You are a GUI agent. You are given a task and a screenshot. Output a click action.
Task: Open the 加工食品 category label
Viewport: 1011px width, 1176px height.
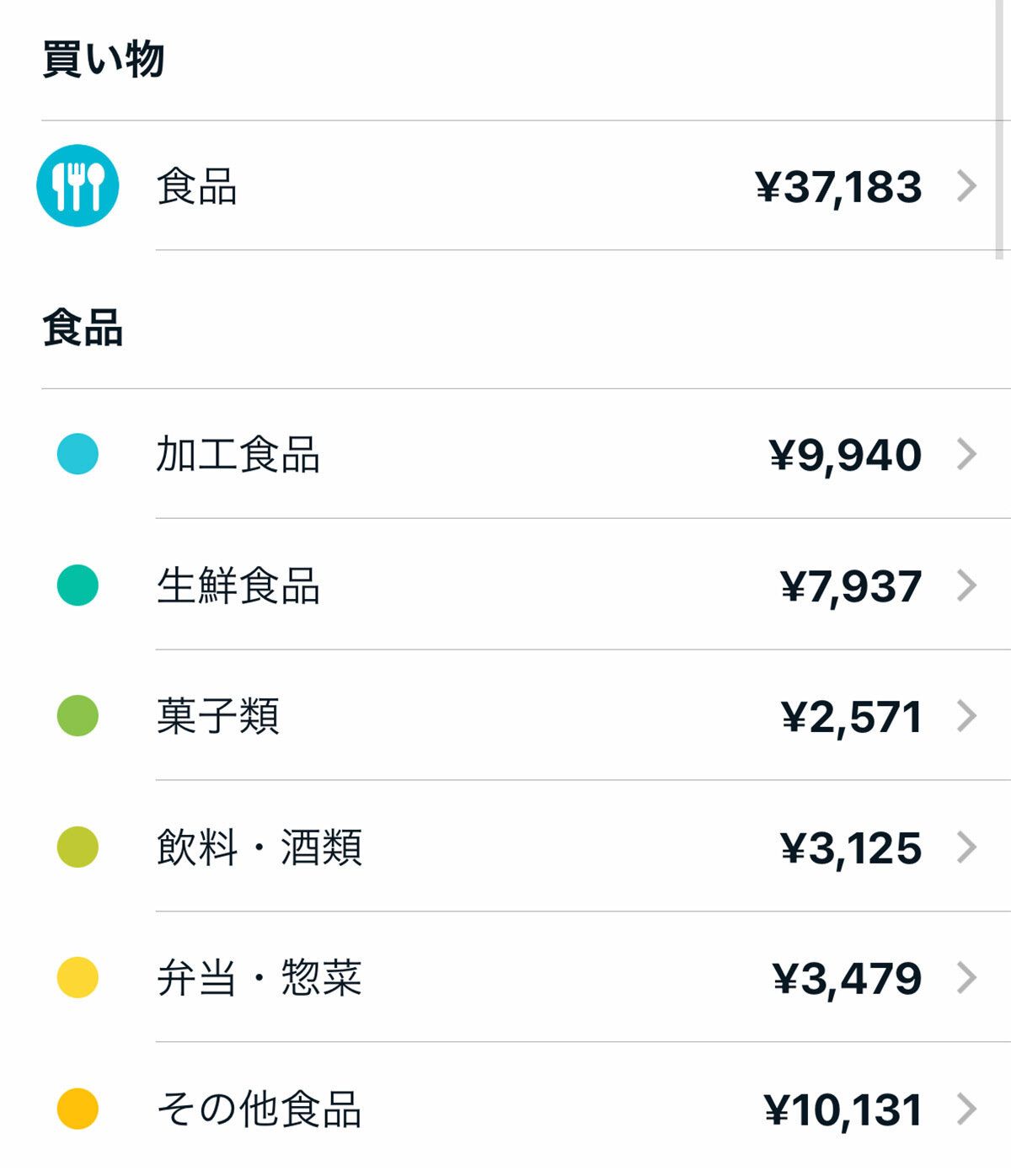pos(238,455)
